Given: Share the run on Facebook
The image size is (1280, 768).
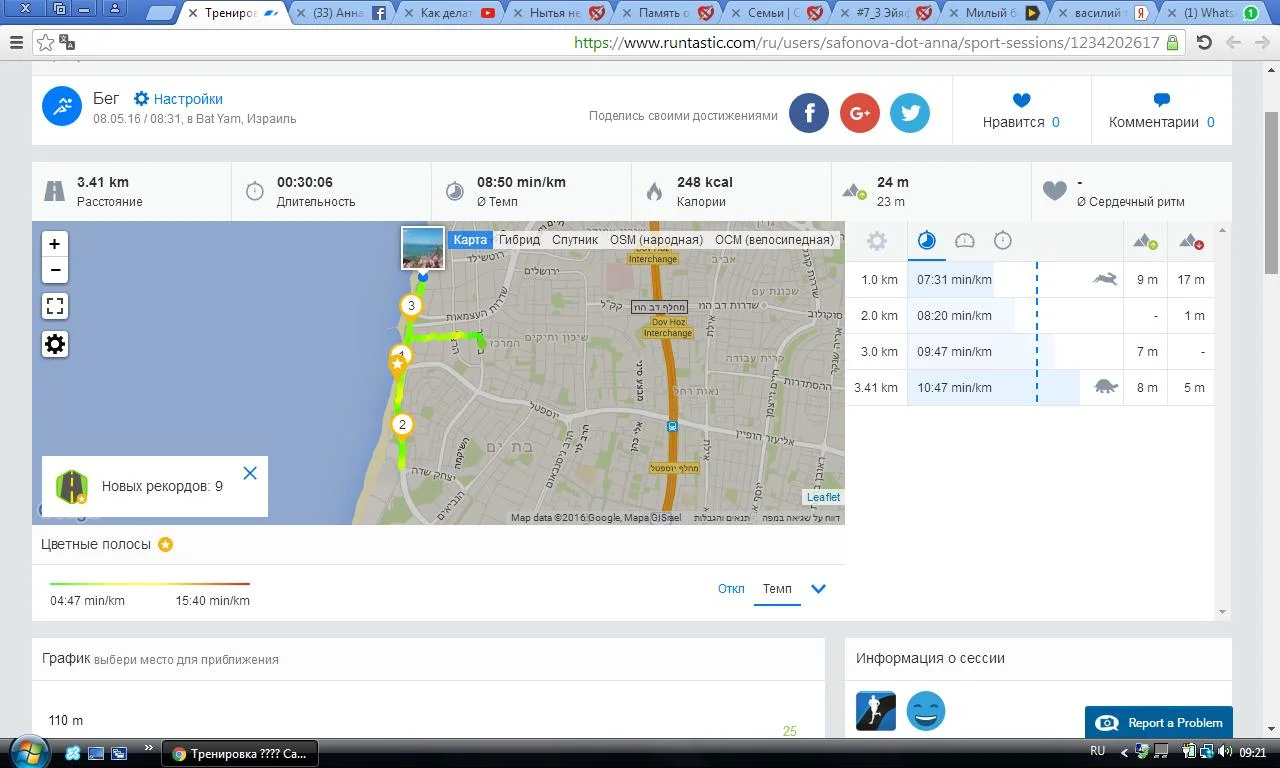Looking at the screenshot, I should (x=809, y=113).
